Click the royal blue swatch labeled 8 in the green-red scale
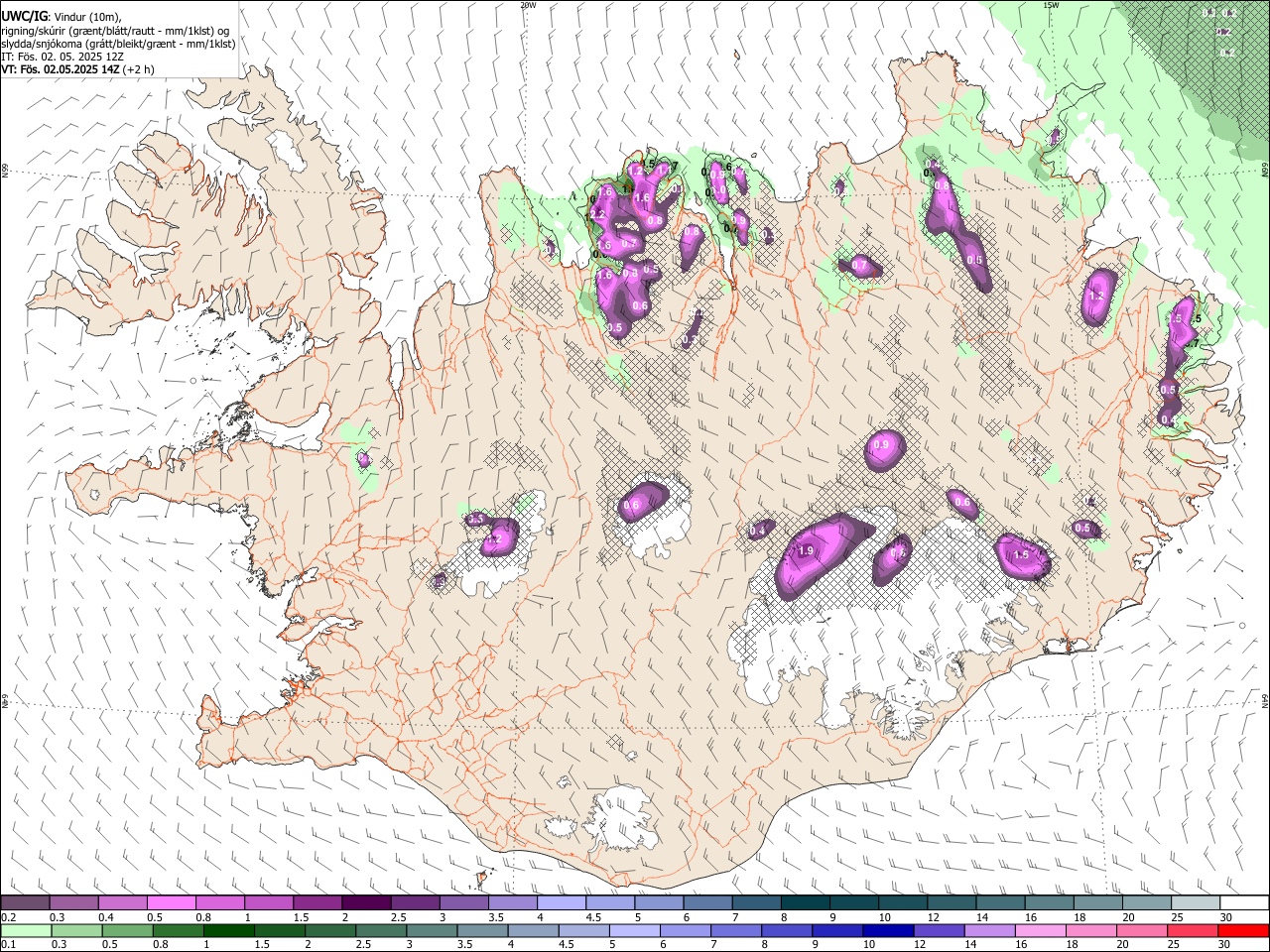Image resolution: width=1270 pixels, height=952 pixels. pos(787,930)
